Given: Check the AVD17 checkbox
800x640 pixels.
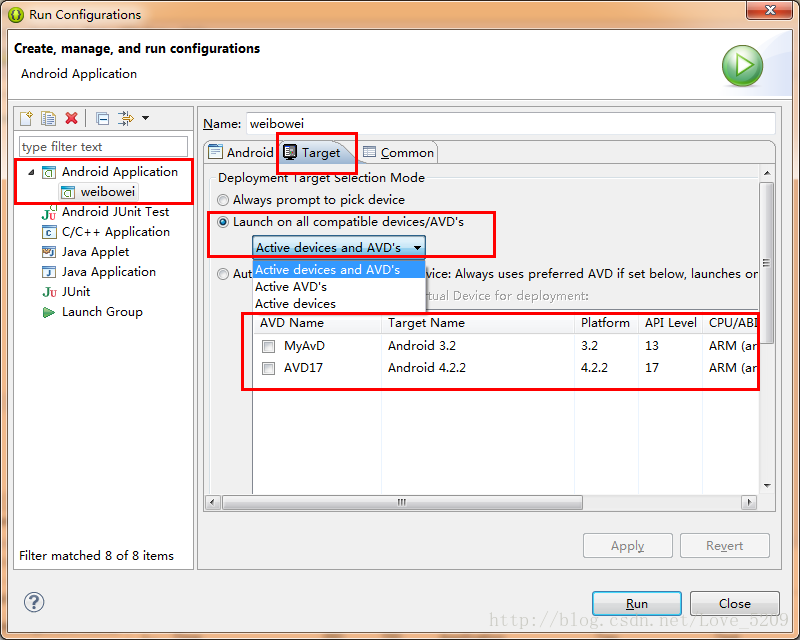Looking at the screenshot, I should [x=268, y=368].
